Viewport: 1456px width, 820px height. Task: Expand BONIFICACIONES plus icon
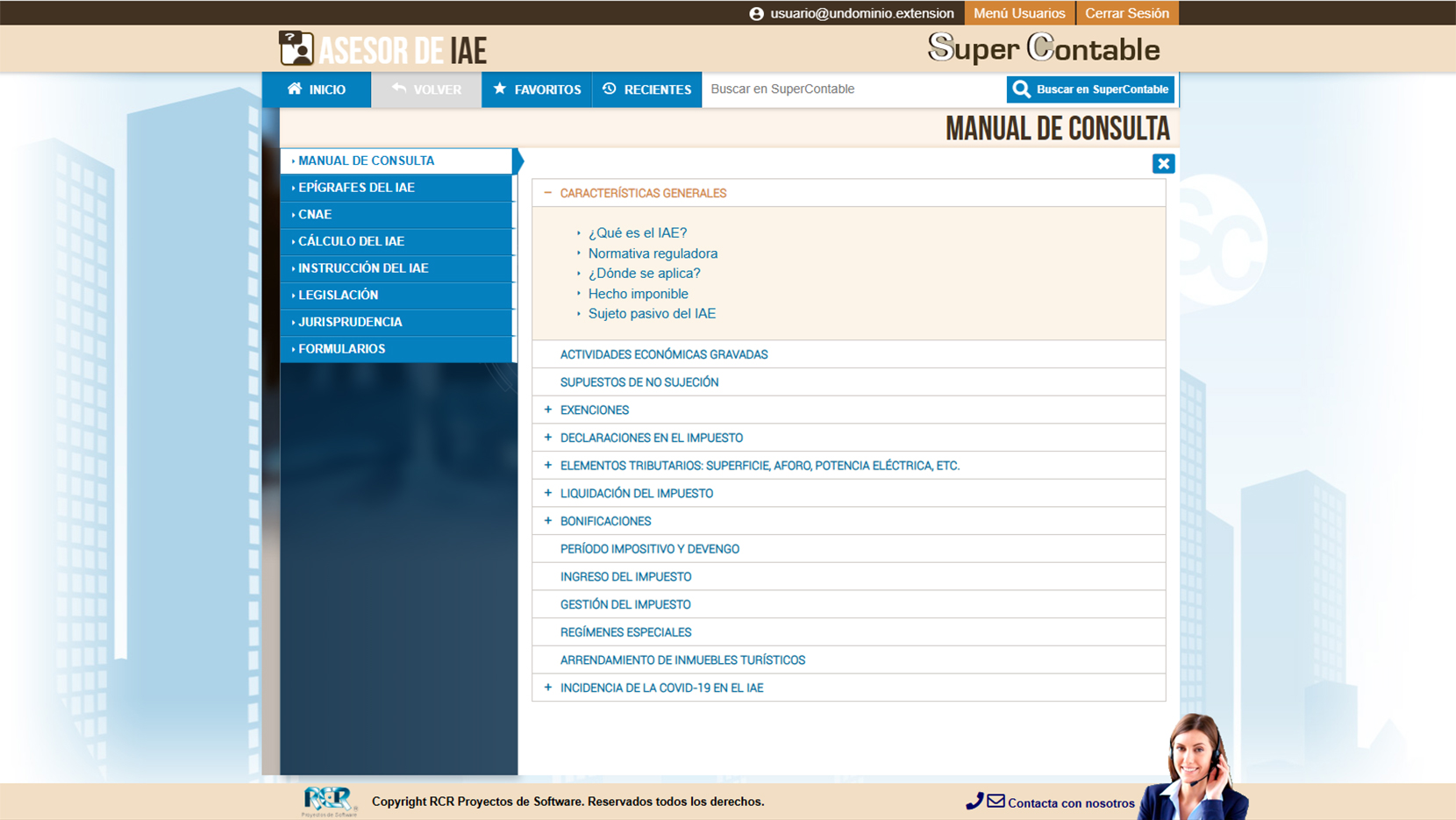click(548, 521)
